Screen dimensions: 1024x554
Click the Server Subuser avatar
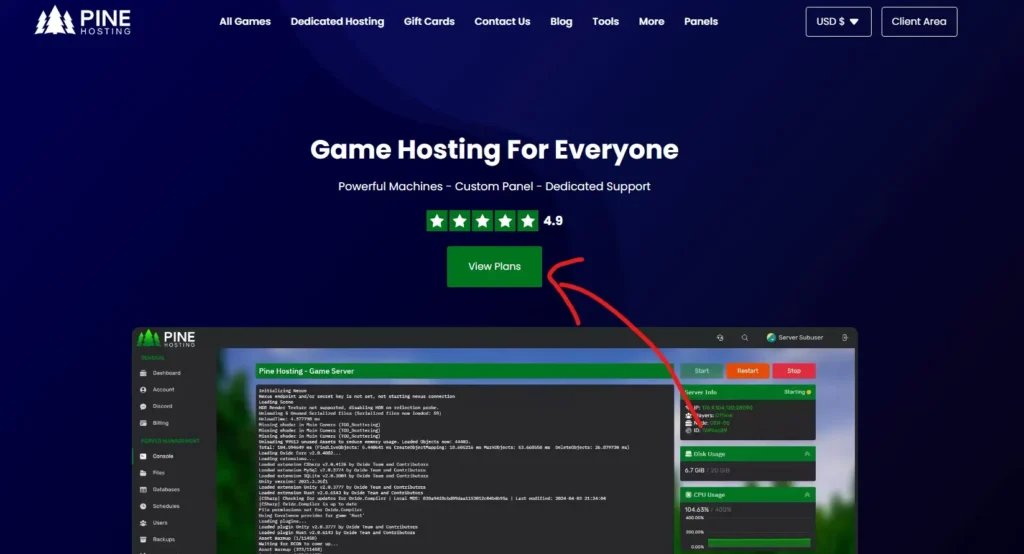[771, 338]
